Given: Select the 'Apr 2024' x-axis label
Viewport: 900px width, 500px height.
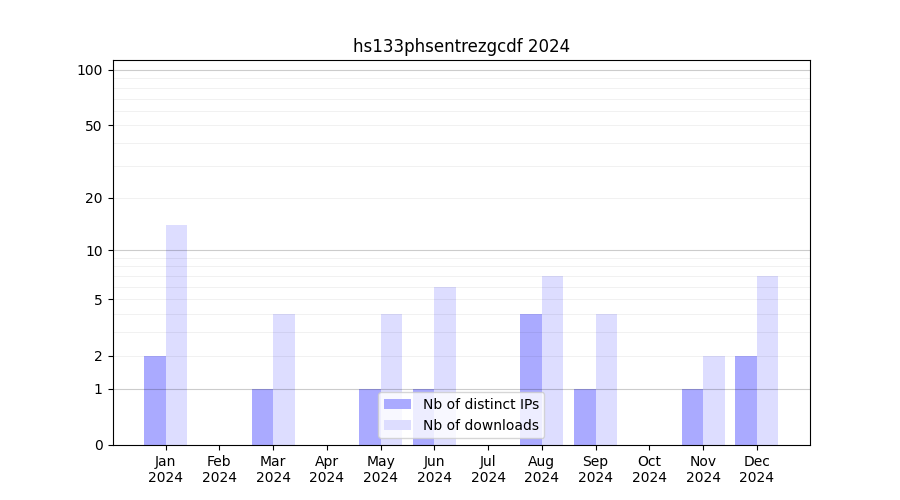Looking at the screenshot, I should (x=327, y=469).
